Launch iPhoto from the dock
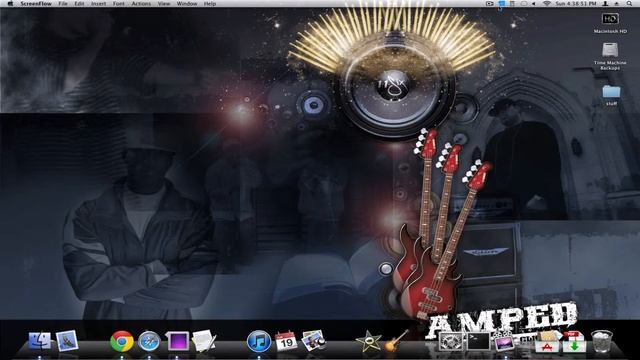The width and height of the screenshot is (640, 360). coord(313,340)
